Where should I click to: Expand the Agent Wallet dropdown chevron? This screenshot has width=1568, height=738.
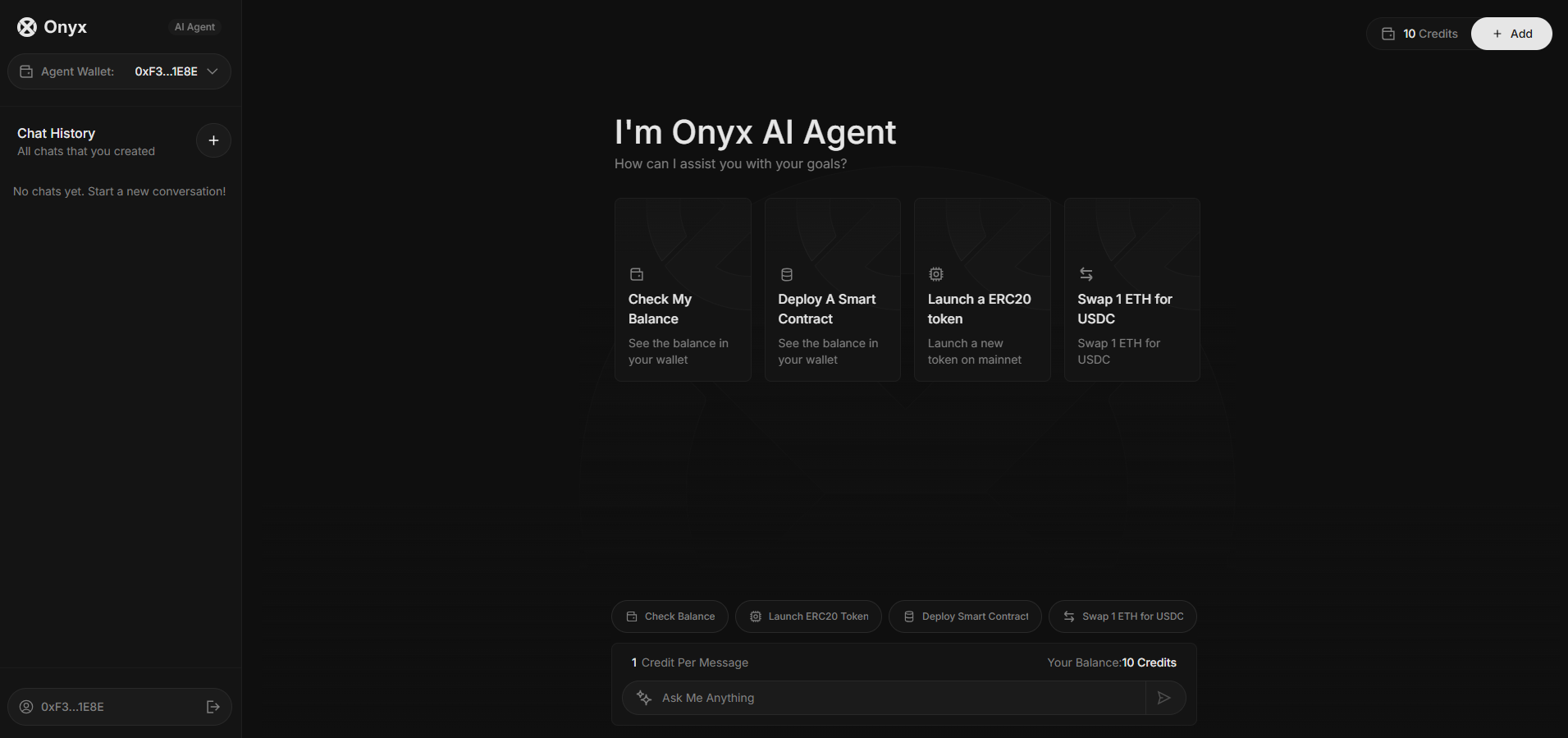[x=213, y=71]
